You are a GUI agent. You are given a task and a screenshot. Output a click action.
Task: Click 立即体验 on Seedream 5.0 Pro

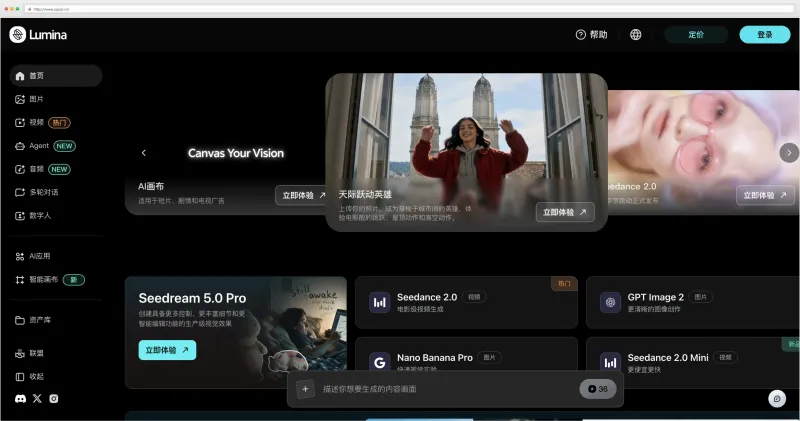click(x=167, y=350)
